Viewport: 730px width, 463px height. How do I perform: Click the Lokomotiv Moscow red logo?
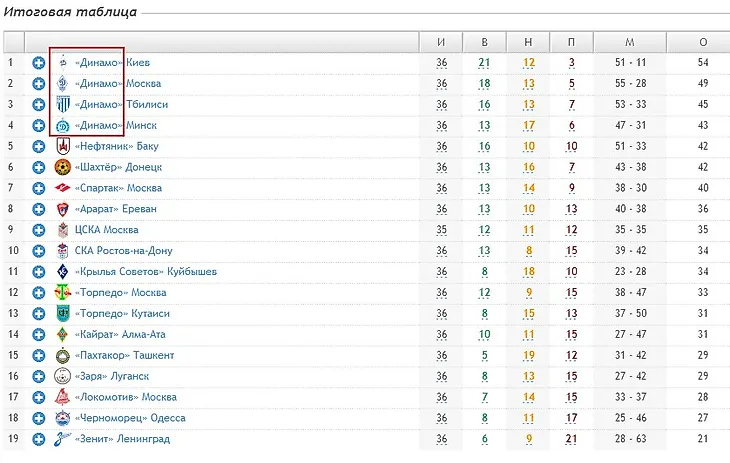(x=62, y=397)
